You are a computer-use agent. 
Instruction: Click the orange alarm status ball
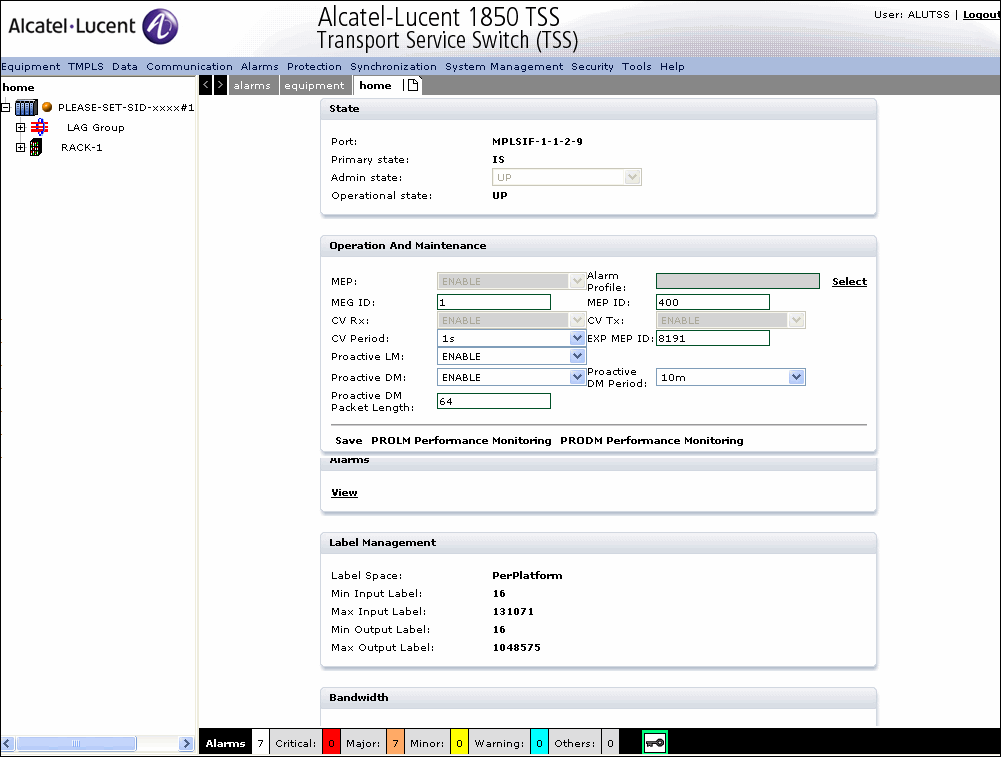coord(47,107)
